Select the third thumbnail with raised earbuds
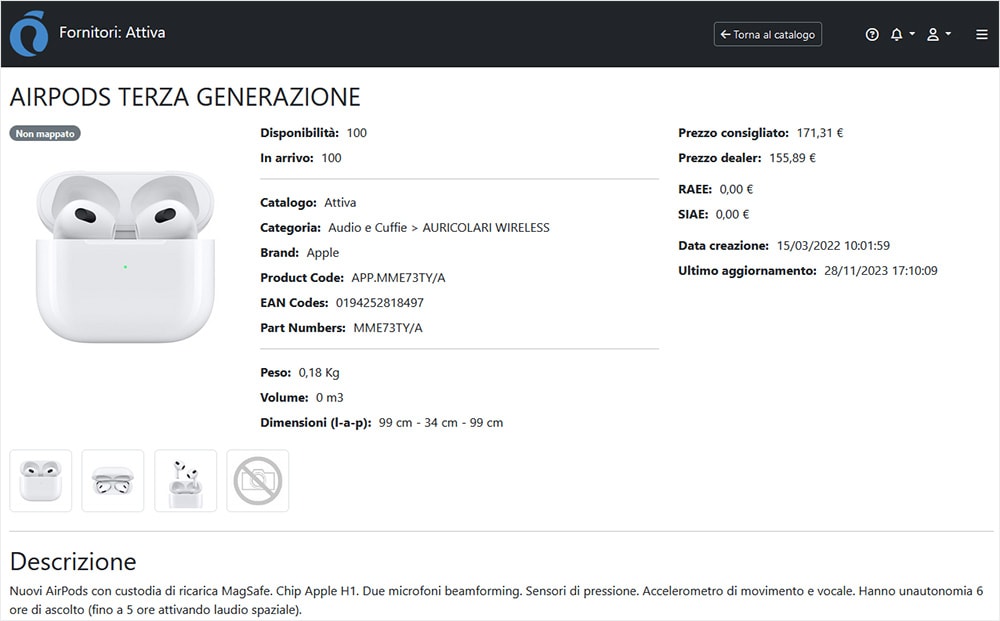 coord(185,481)
